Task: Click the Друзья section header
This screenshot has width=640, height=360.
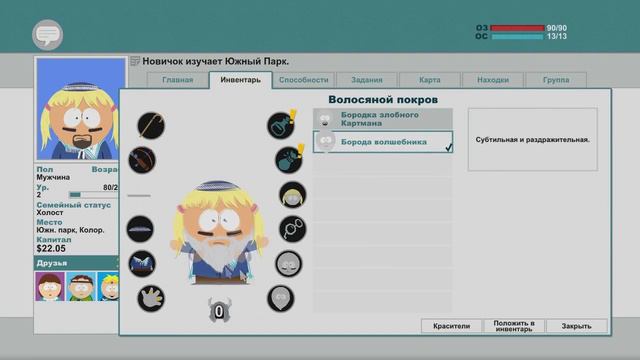Action: click(76, 263)
